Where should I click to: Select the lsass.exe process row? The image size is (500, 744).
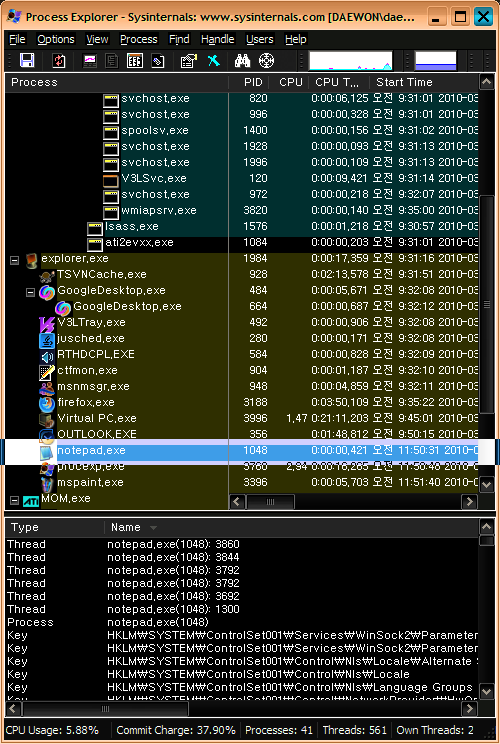pyautogui.click(x=242, y=226)
